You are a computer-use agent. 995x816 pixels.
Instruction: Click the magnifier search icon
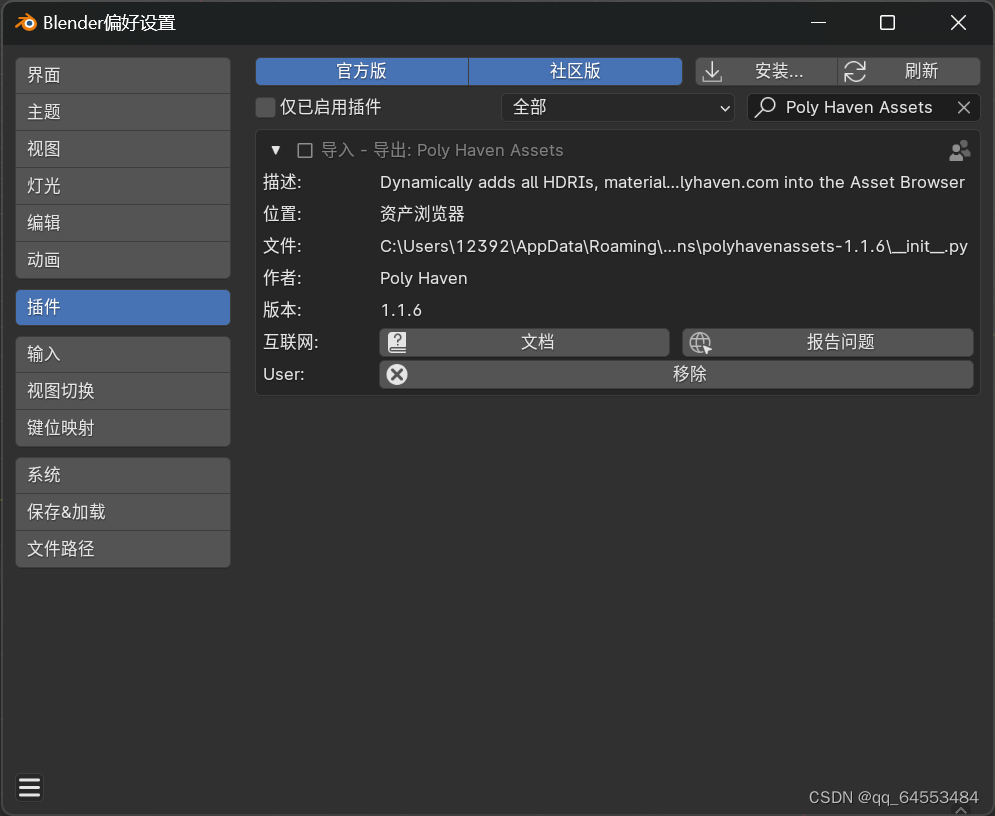[x=765, y=107]
